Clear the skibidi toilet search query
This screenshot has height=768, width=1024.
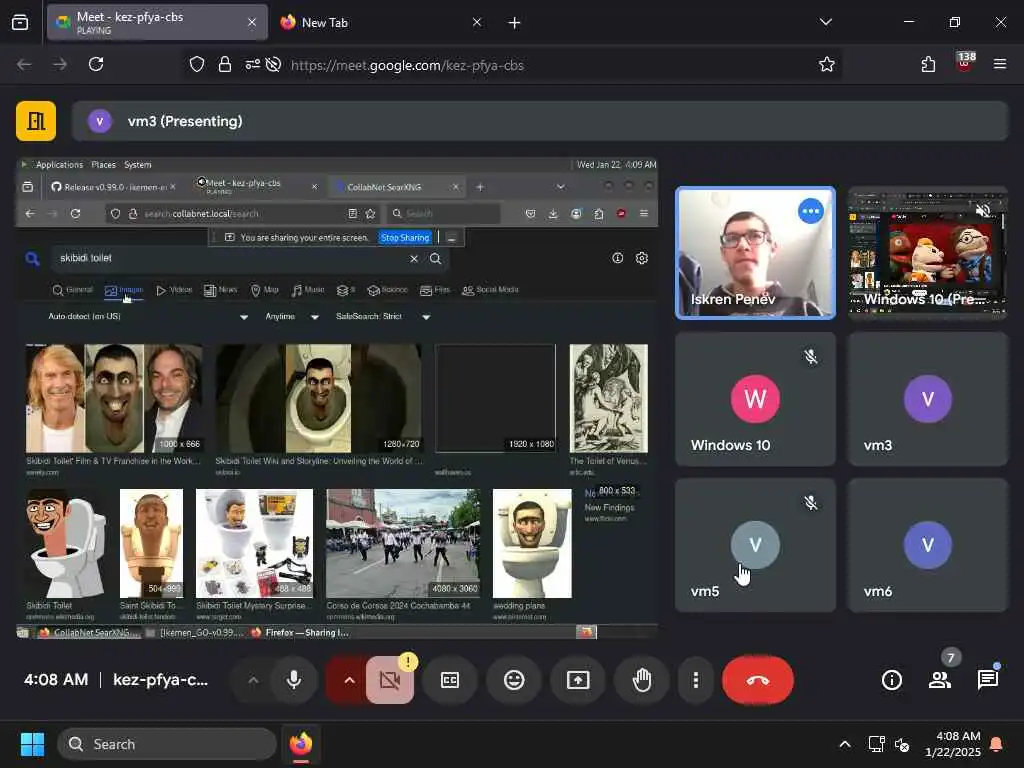(x=414, y=259)
